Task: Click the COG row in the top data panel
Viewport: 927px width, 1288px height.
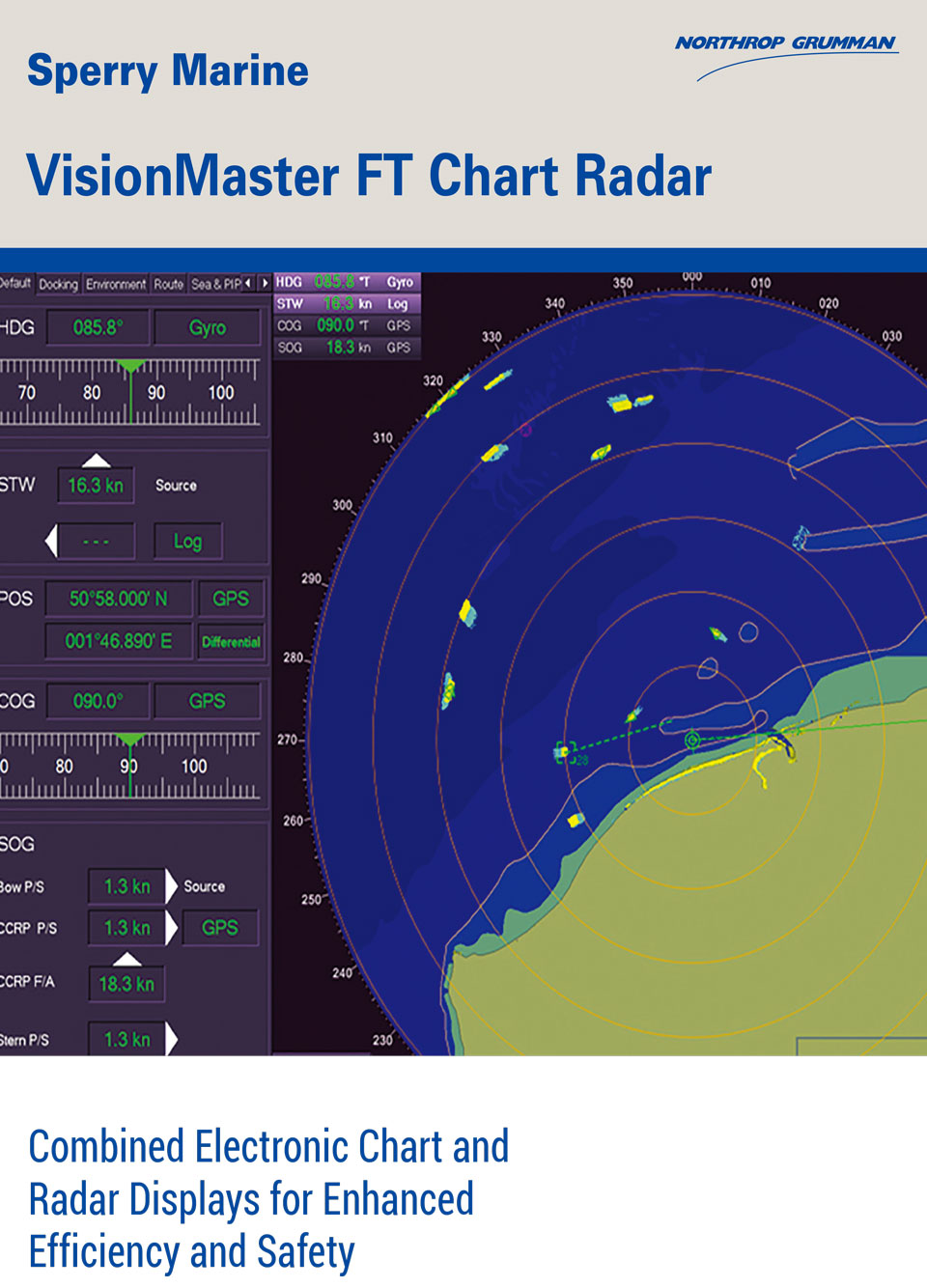Action: click(347, 326)
